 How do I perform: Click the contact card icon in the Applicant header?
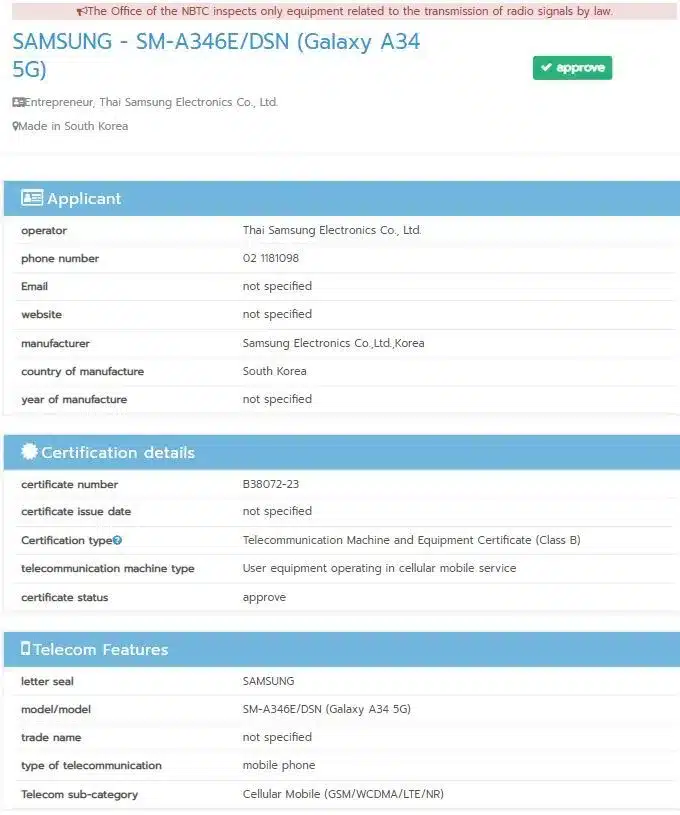point(32,198)
